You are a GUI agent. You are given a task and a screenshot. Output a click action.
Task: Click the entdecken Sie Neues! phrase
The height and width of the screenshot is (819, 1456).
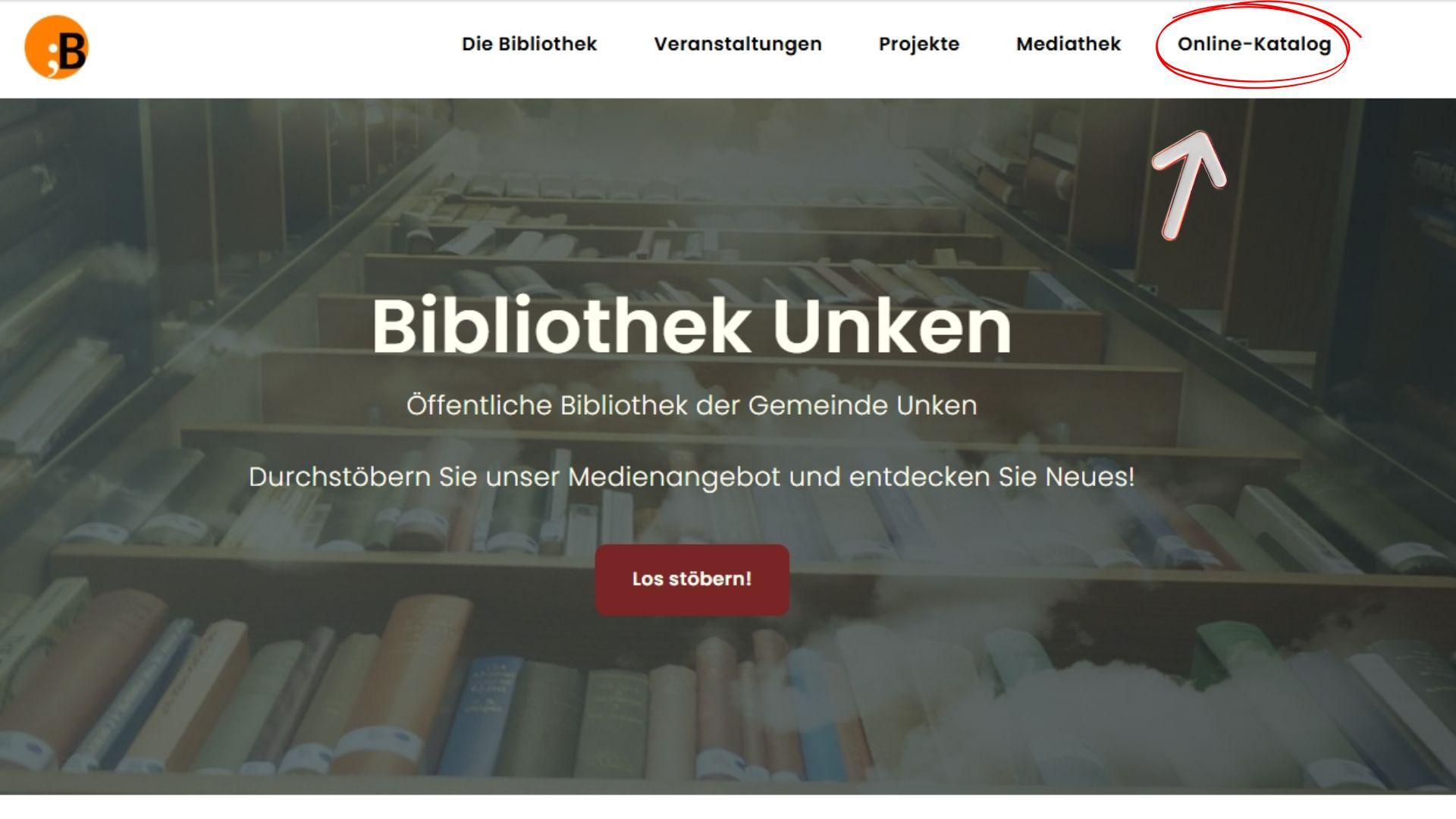pos(992,477)
